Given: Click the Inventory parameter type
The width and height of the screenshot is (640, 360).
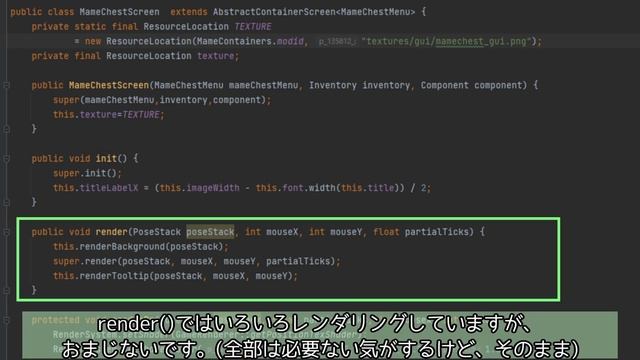Looking at the screenshot, I should pos(333,85).
